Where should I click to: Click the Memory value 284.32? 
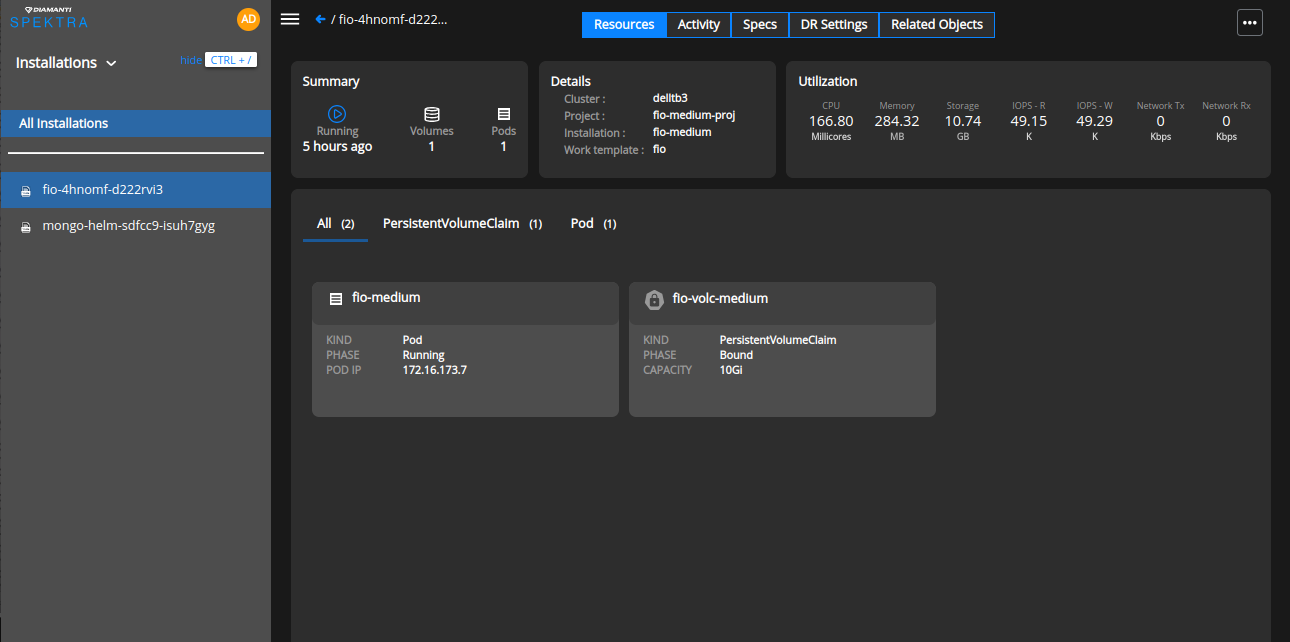(x=897, y=121)
